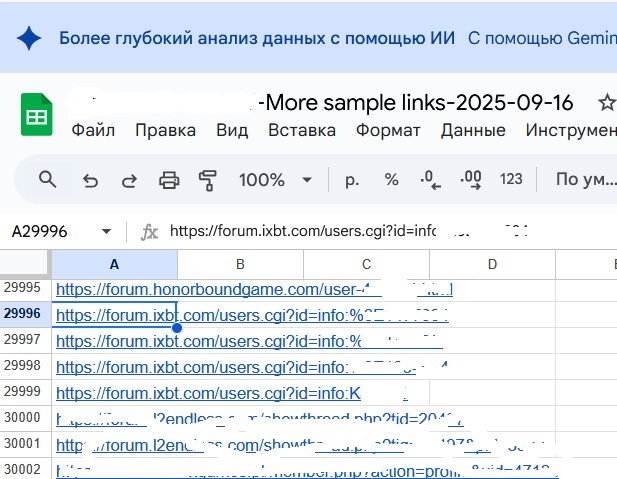Open l2endless showthread link in row 30000

(260, 419)
